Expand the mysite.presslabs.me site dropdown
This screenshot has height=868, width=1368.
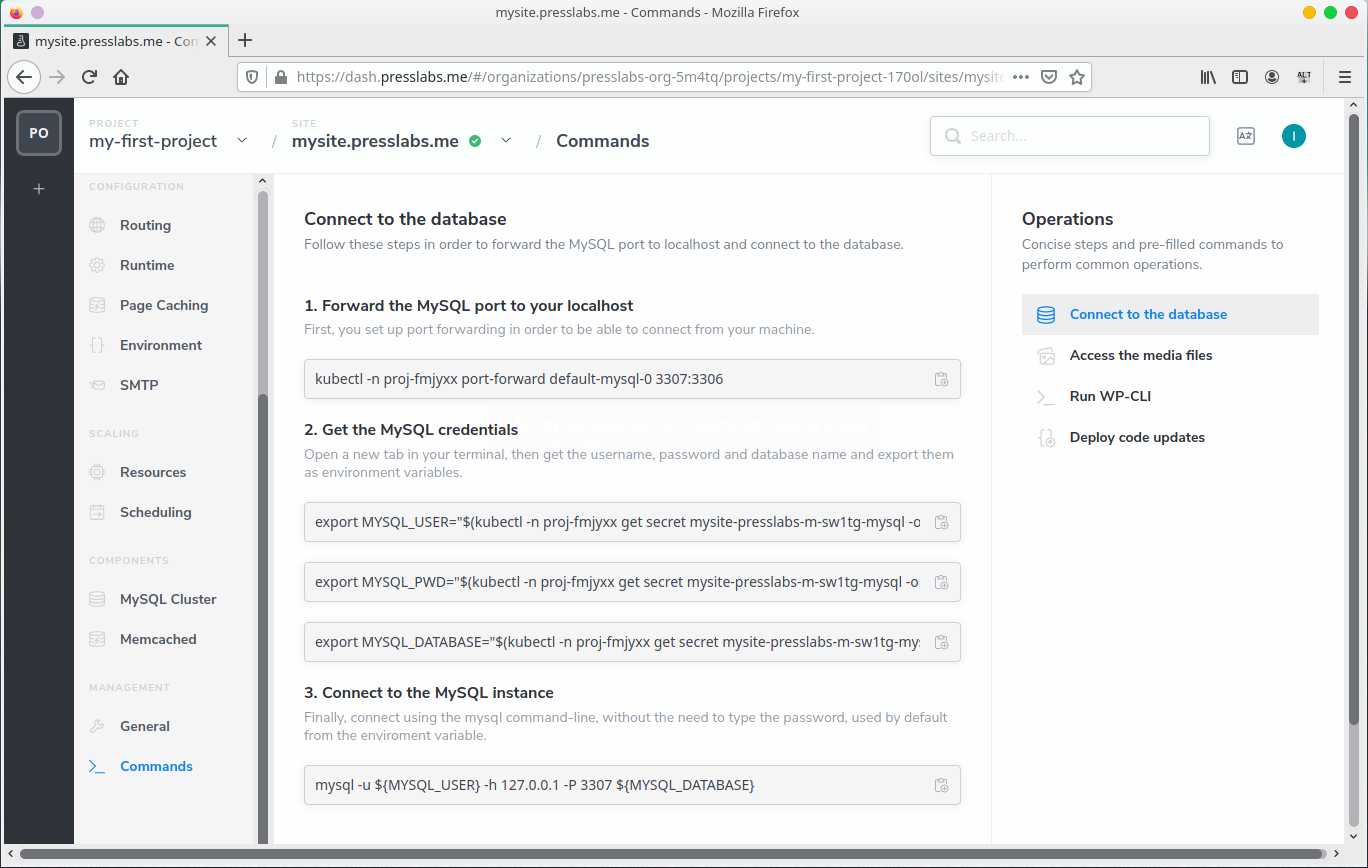[506, 141]
